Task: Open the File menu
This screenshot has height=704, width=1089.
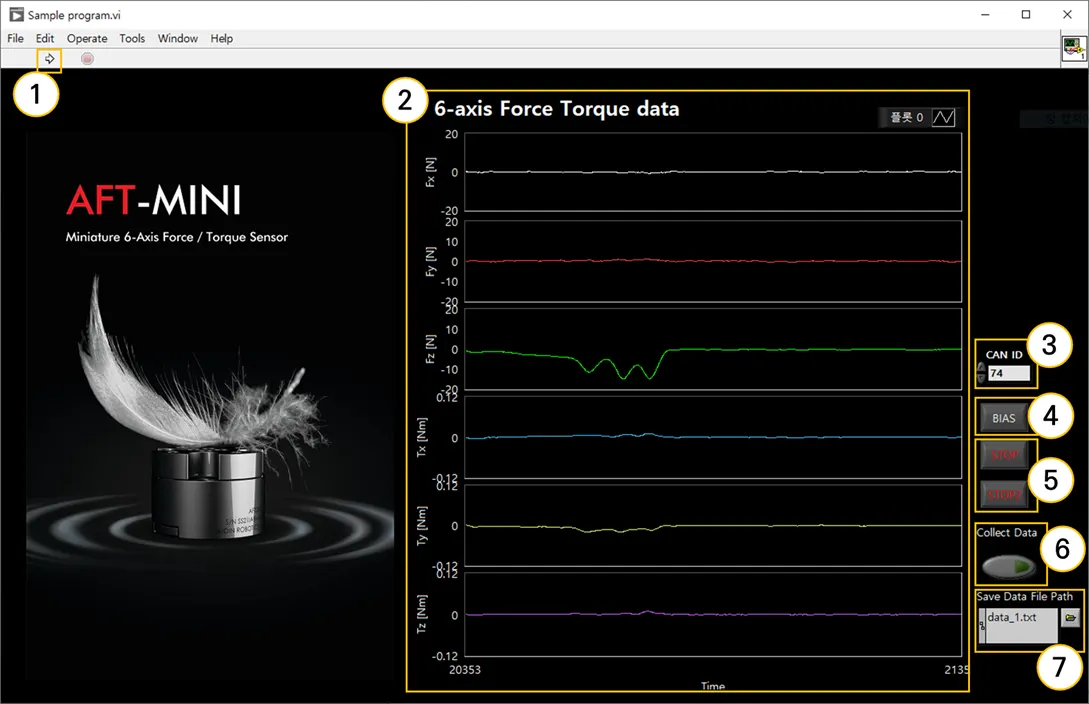Action: tap(15, 38)
